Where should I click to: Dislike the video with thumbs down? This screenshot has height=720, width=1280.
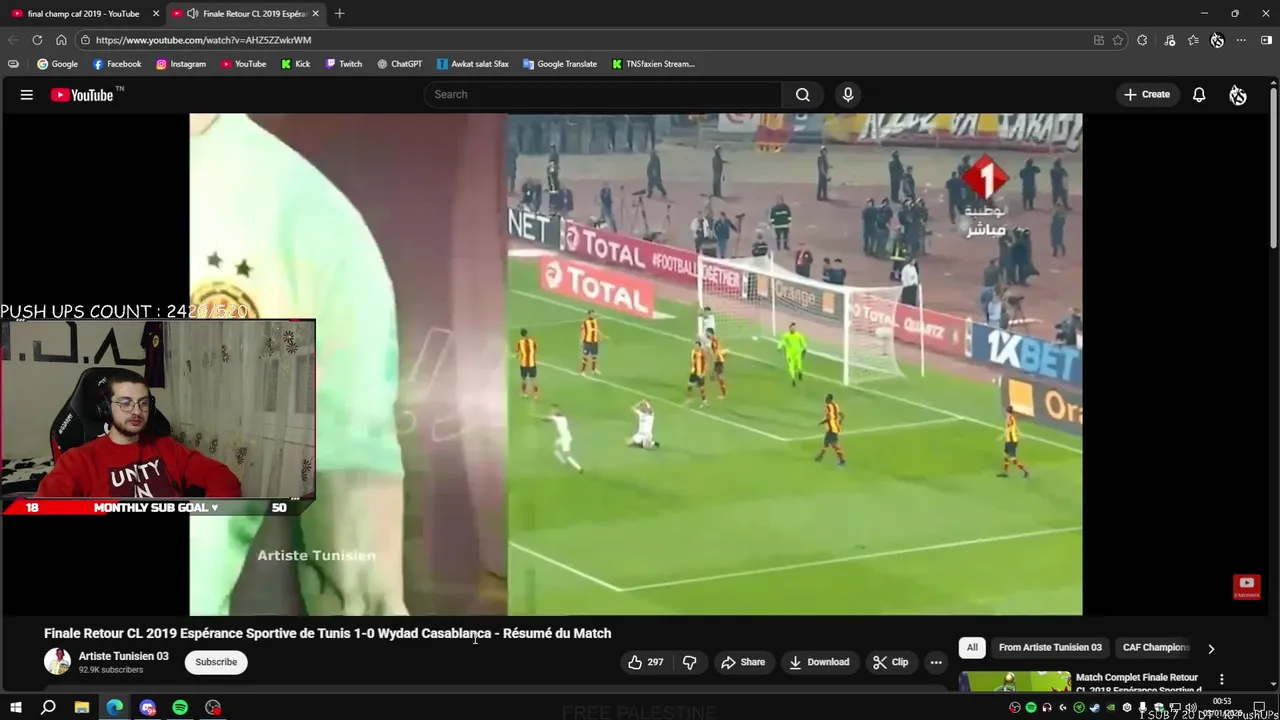[689, 662]
